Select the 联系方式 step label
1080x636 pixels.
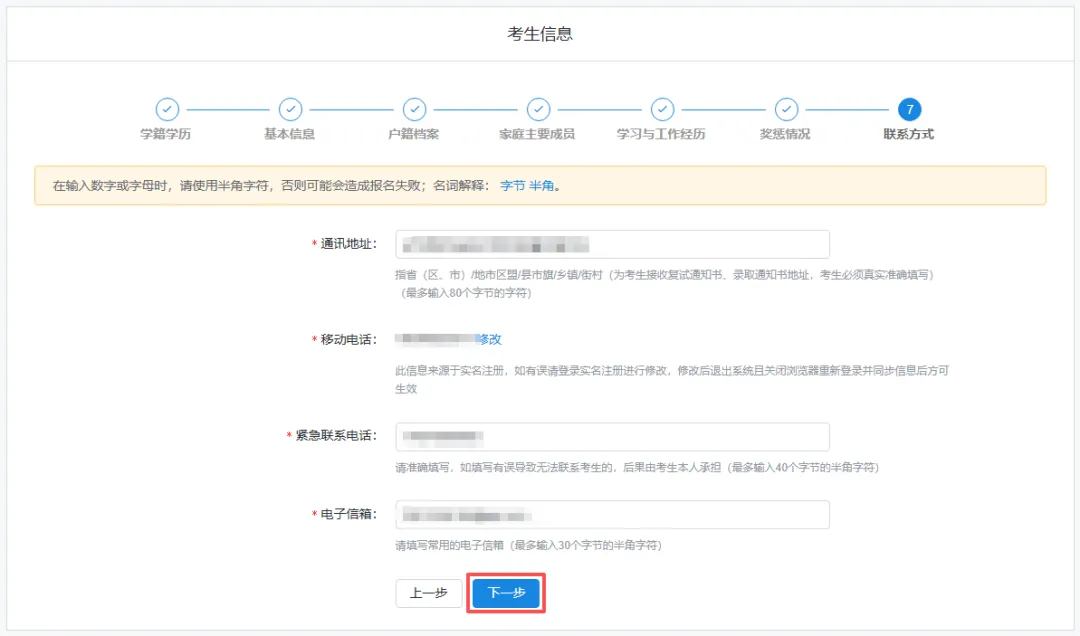point(909,134)
